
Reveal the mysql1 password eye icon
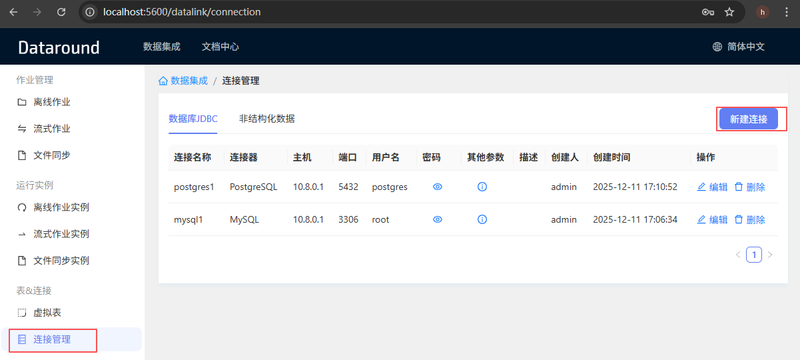pyautogui.click(x=437, y=219)
